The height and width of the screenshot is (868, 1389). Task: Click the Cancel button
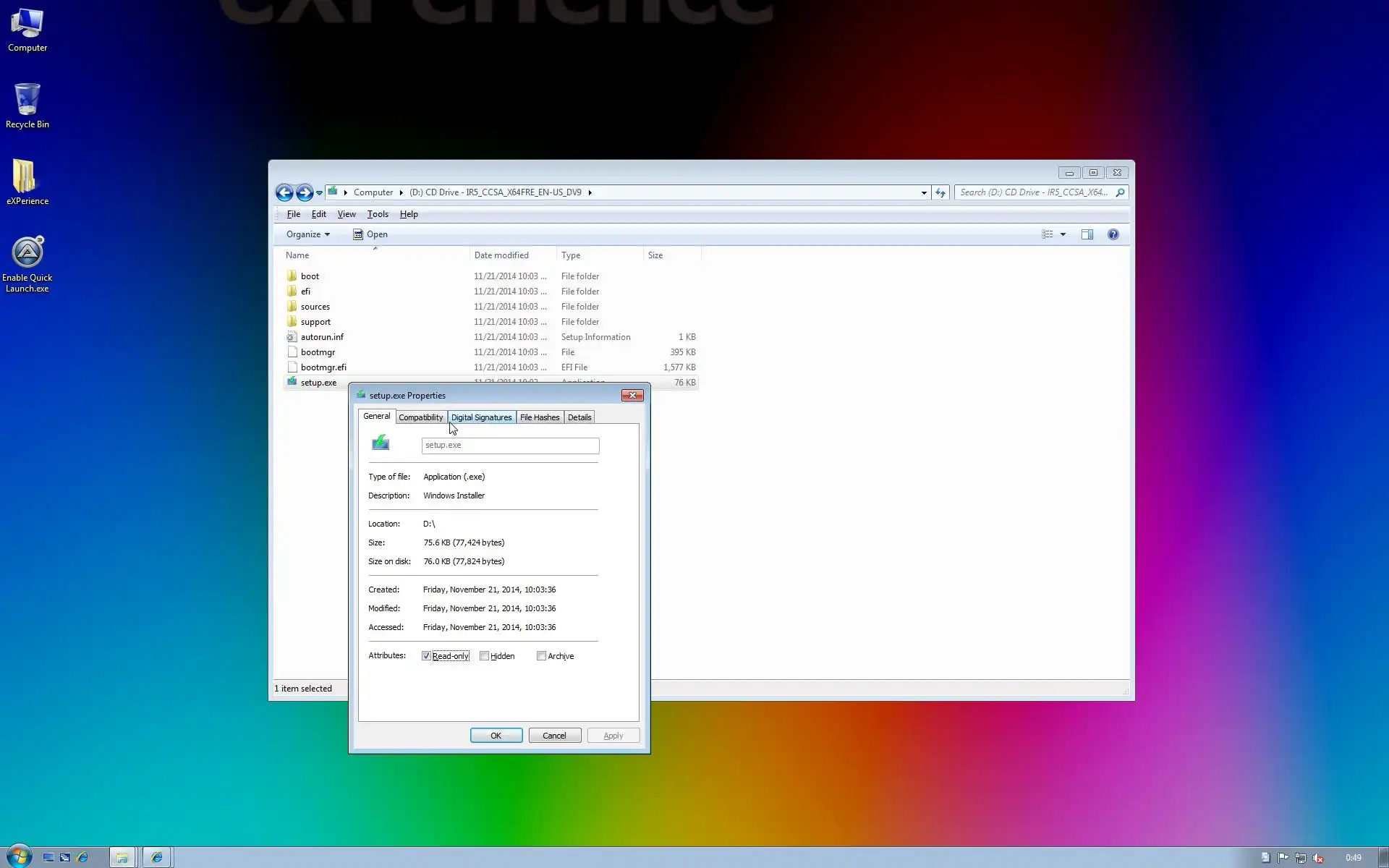[x=554, y=736]
